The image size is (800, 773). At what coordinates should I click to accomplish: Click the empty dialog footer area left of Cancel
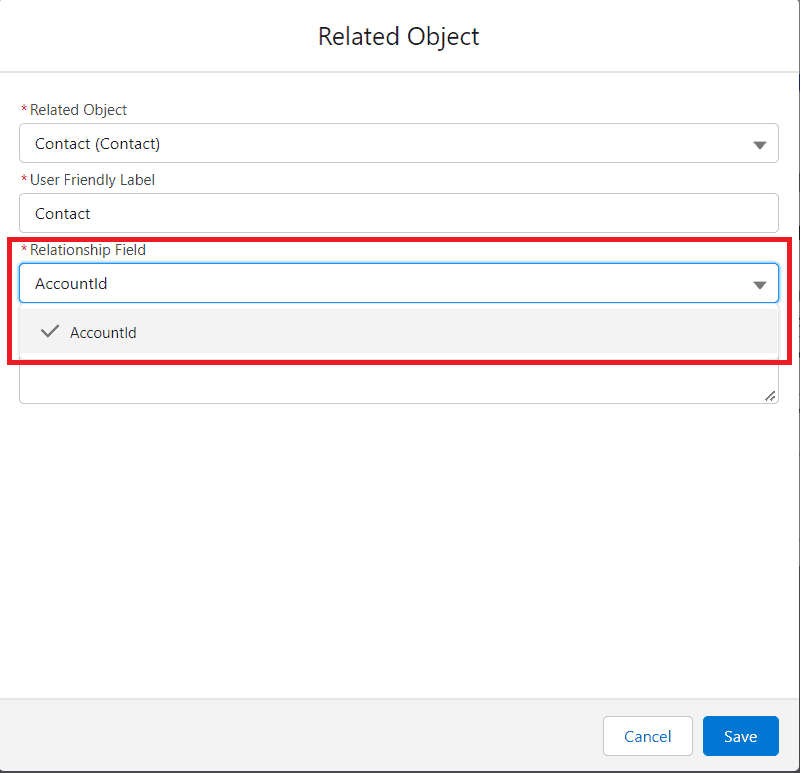tap(300, 736)
